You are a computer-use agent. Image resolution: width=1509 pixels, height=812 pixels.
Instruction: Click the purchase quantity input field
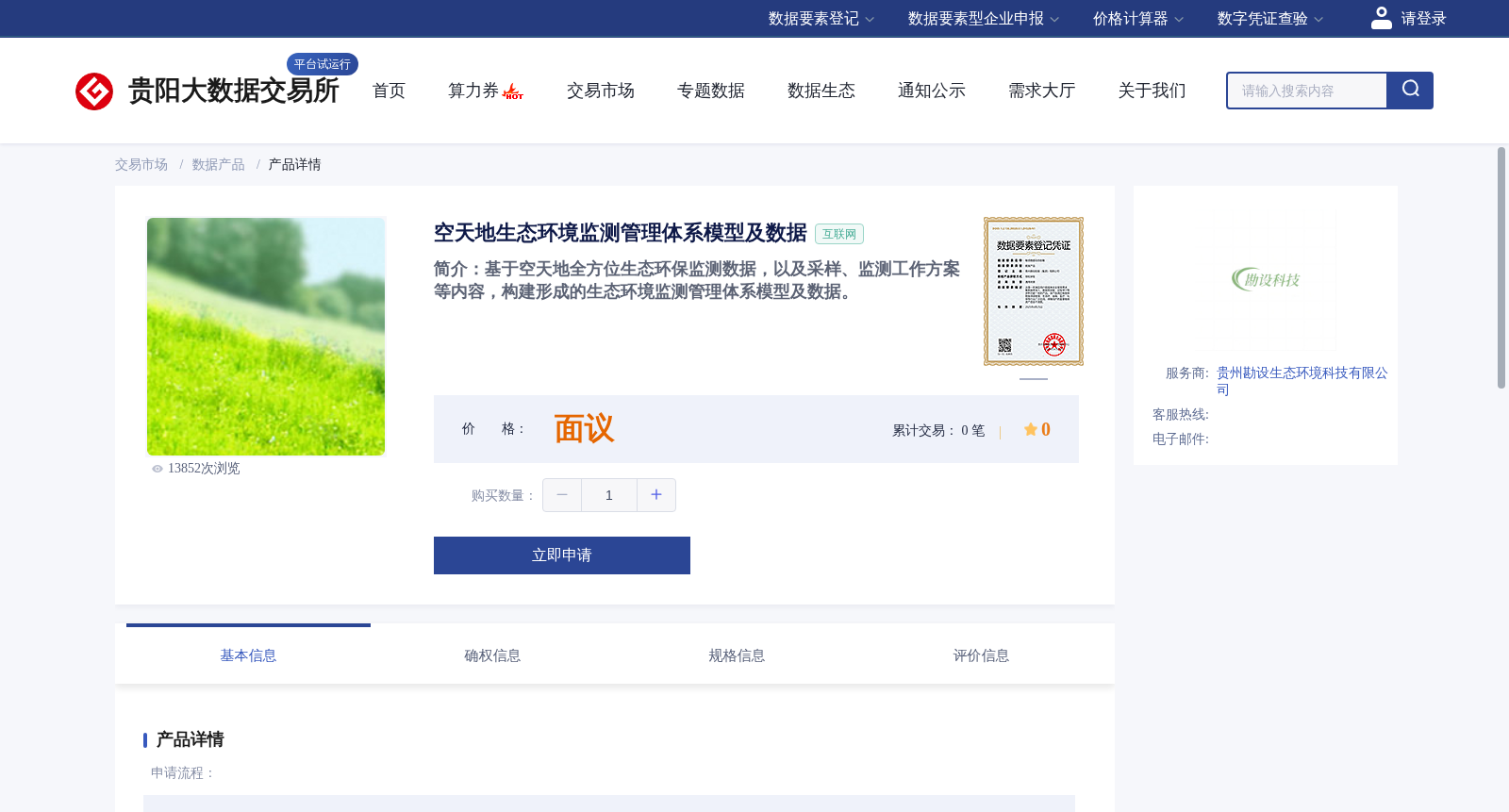coord(609,495)
